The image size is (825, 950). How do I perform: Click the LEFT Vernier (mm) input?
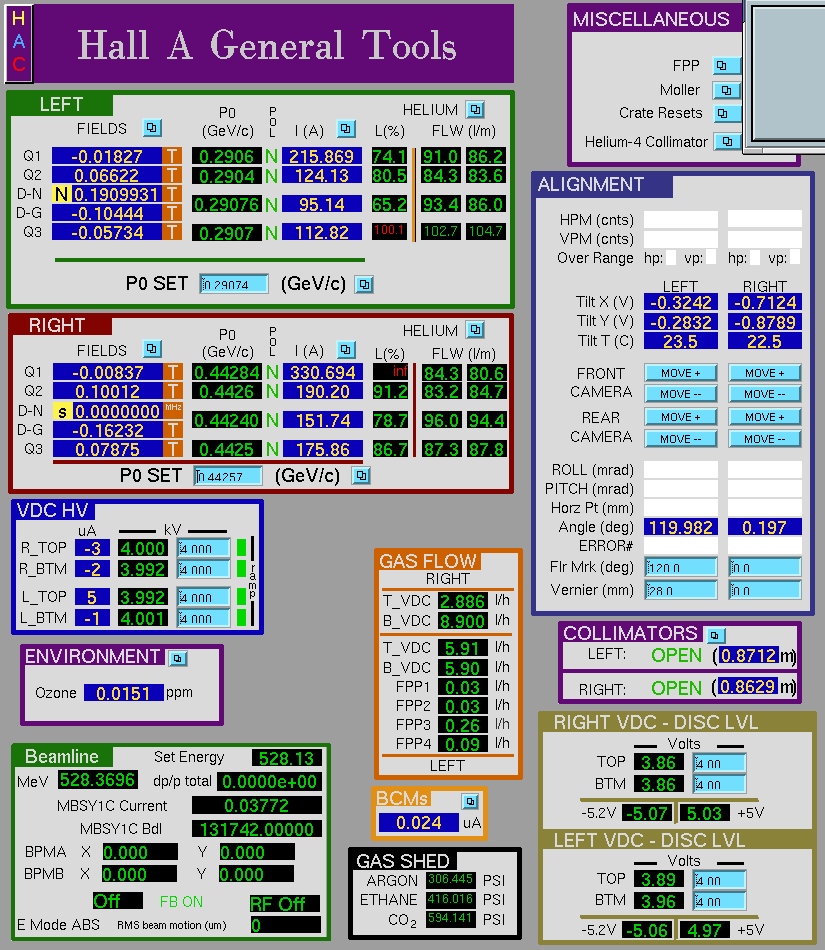pyautogui.click(x=681, y=590)
